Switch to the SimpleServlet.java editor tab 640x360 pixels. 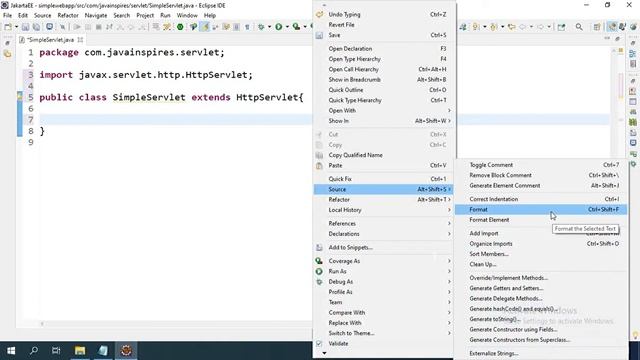[x=51, y=40]
